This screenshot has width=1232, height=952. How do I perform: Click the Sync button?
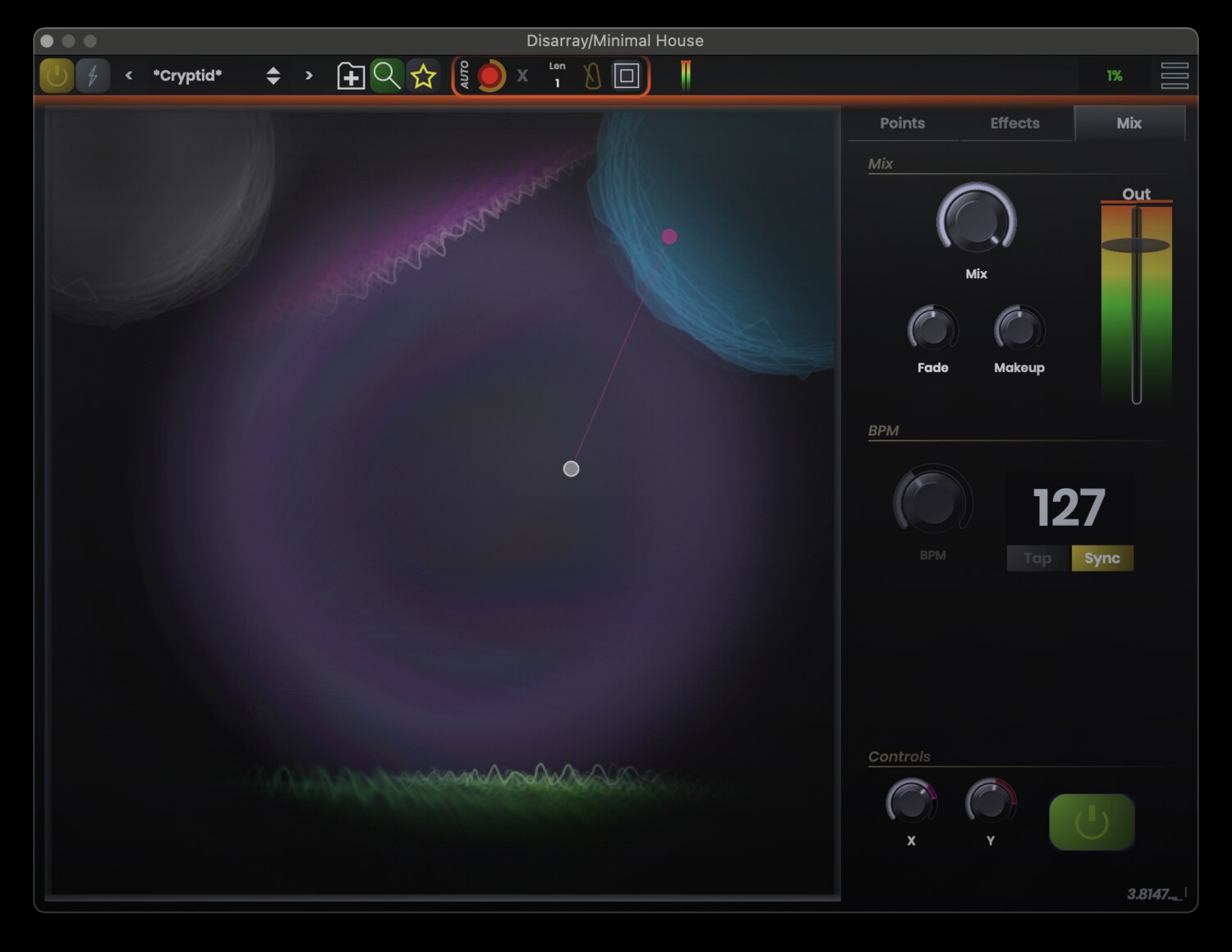click(1102, 559)
